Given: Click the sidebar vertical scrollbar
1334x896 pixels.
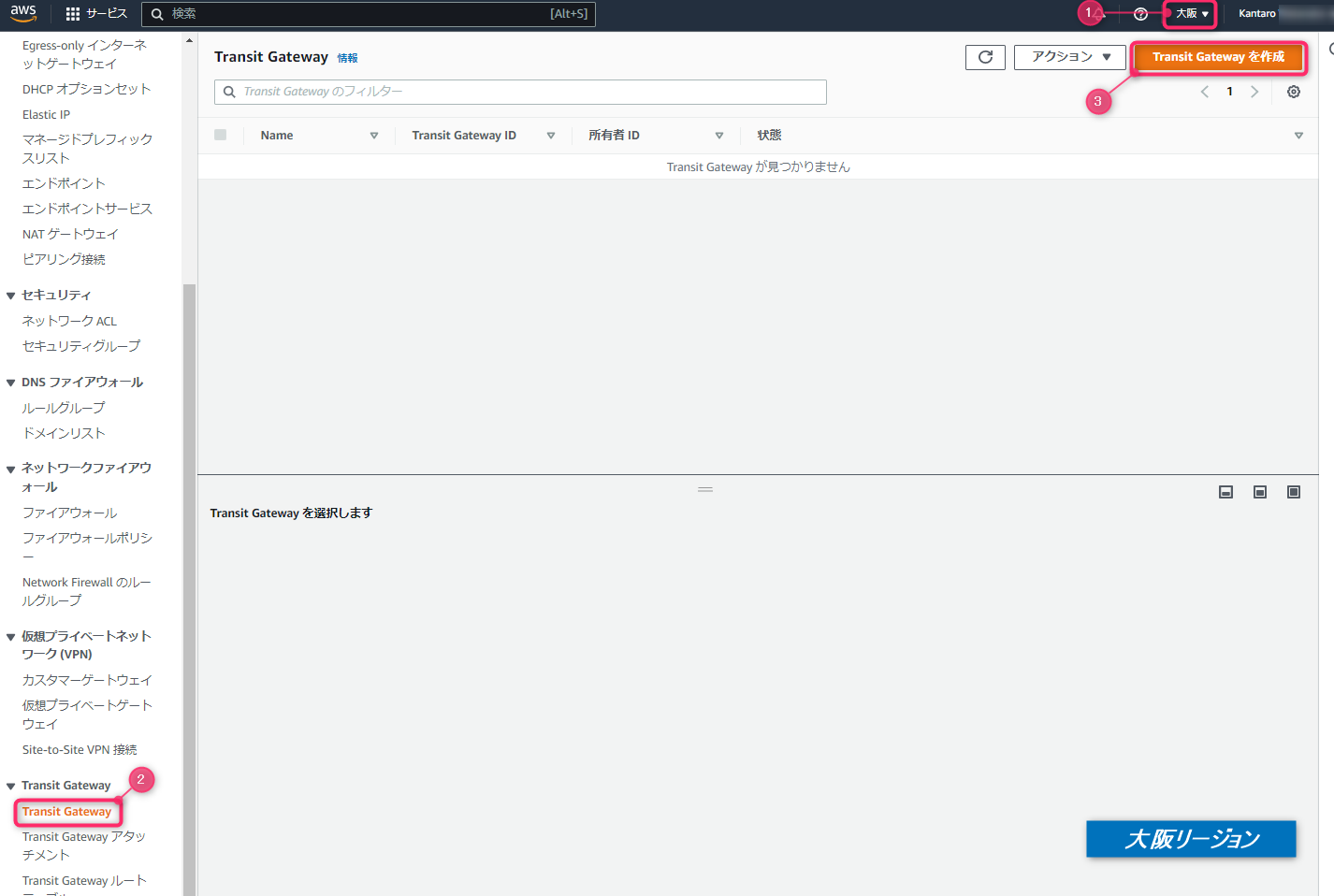Looking at the screenshot, I should (189, 589).
